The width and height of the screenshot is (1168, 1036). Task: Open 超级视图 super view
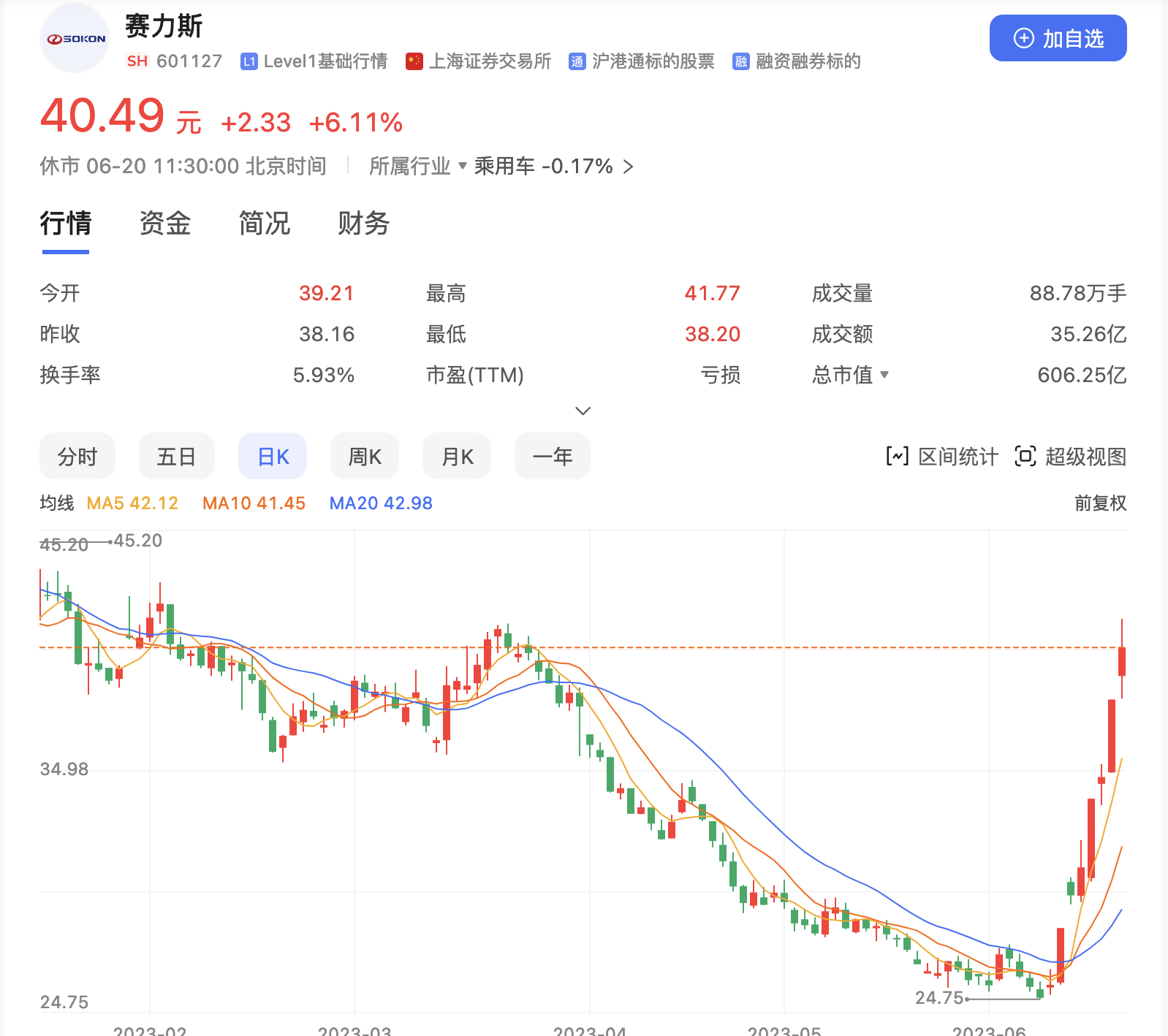tap(1071, 457)
